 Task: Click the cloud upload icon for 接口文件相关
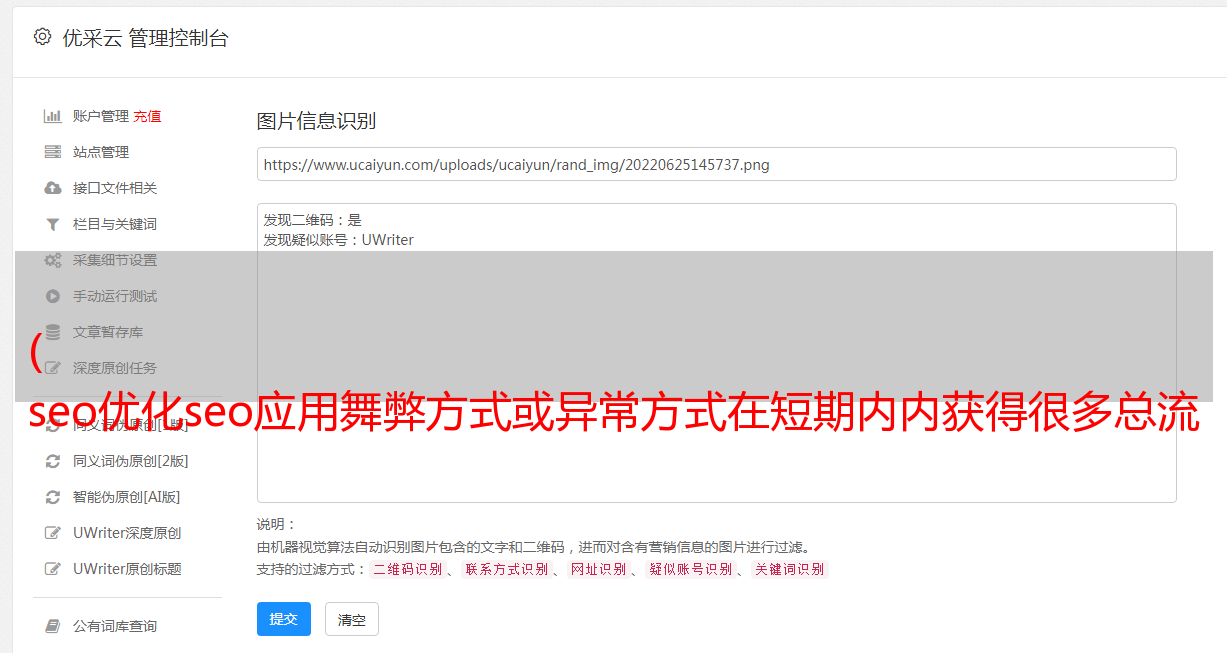(53, 188)
